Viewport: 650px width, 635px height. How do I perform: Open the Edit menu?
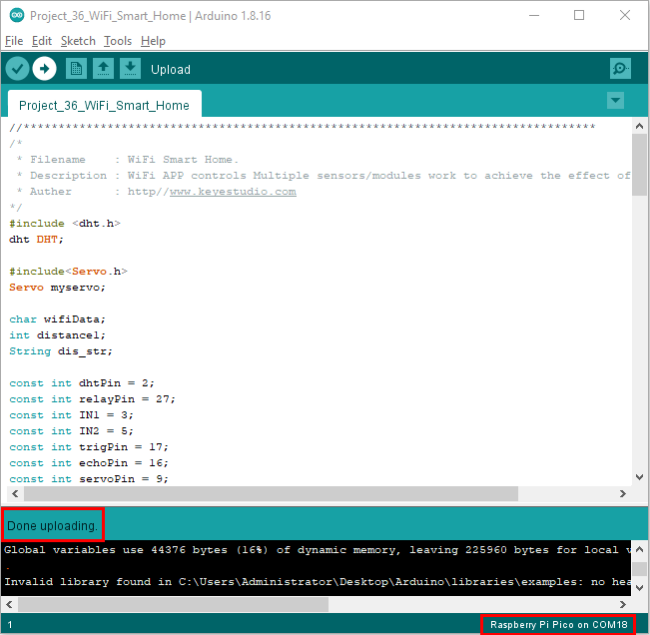click(x=41, y=41)
